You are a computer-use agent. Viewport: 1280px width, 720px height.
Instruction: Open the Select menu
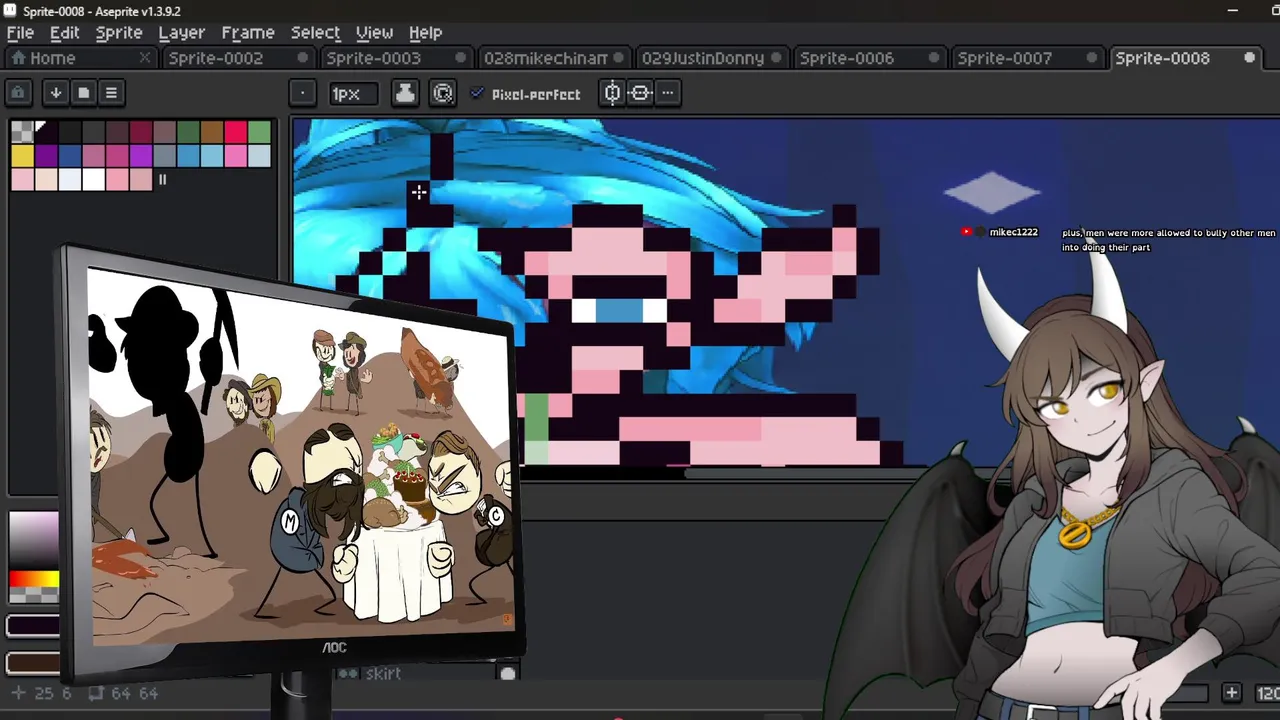[315, 32]
